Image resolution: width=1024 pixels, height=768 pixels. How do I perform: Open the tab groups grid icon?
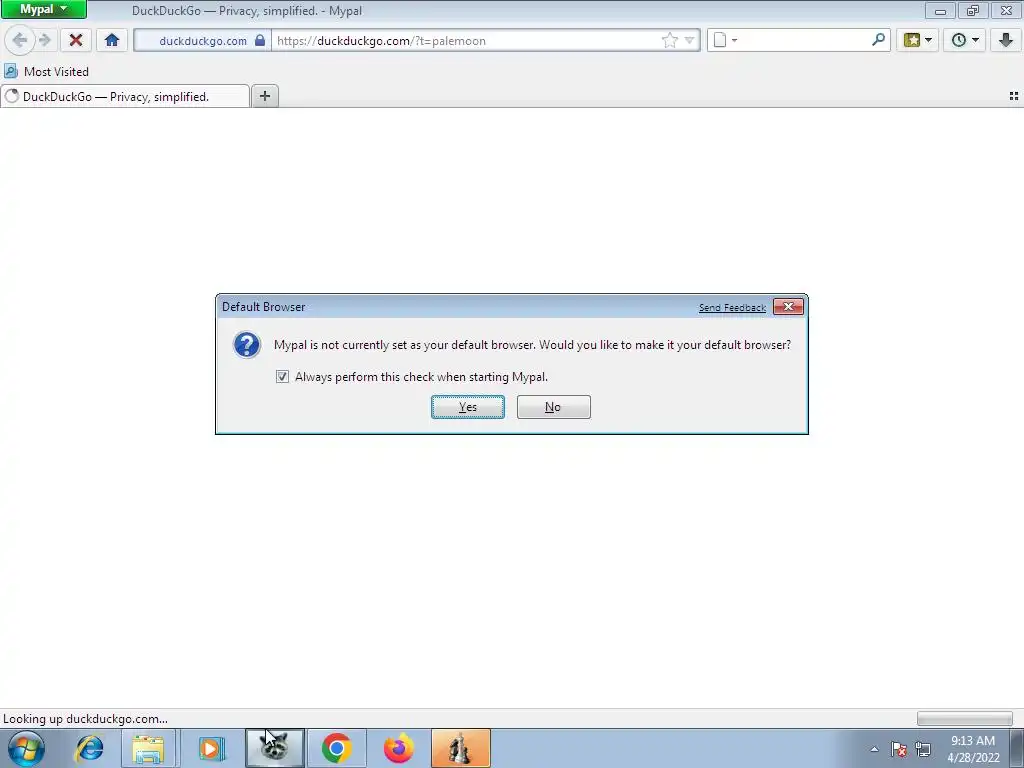click(x=1014, y=96)
